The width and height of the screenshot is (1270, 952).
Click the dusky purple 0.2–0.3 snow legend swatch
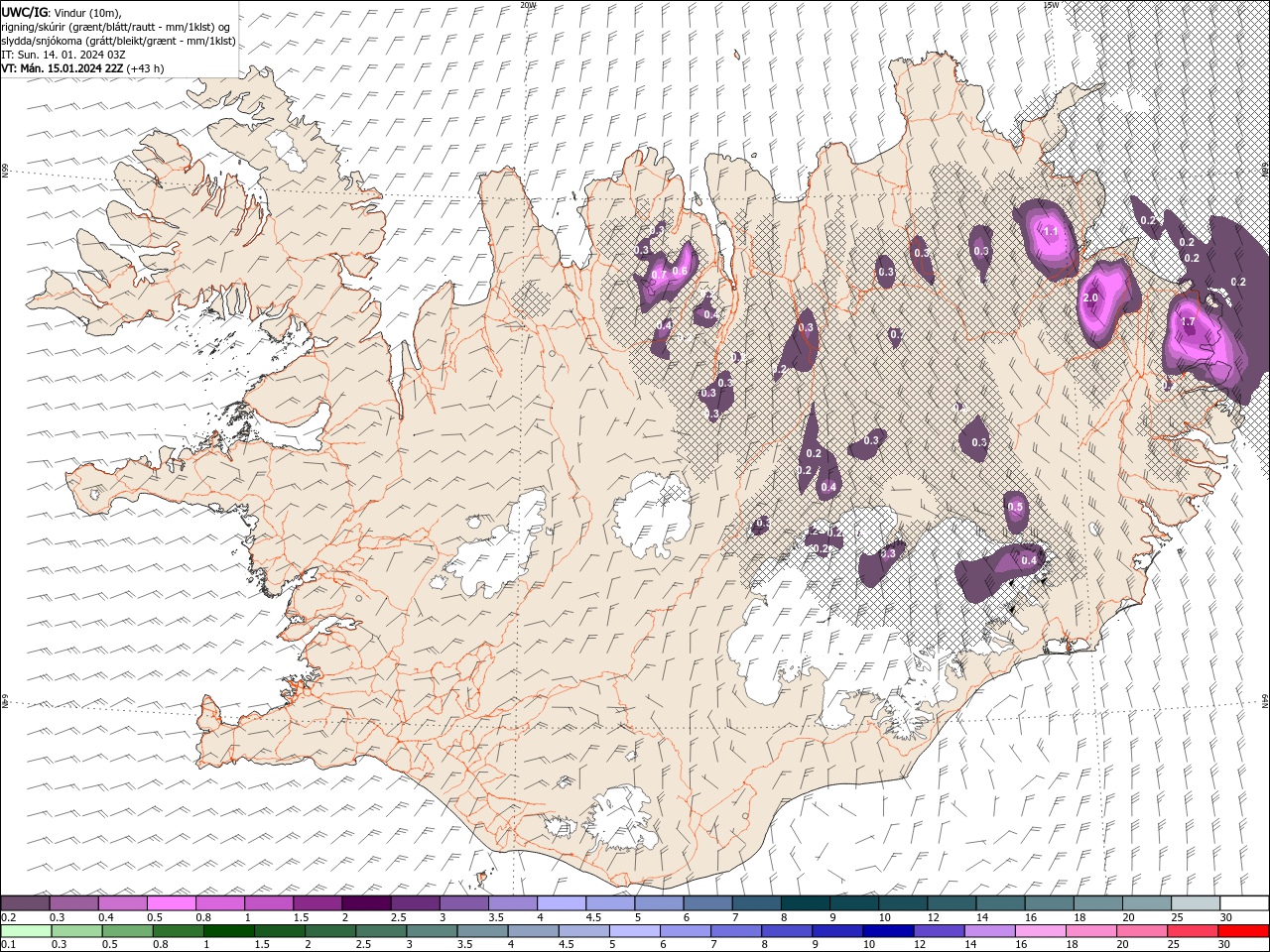click(x=26, y=903)
